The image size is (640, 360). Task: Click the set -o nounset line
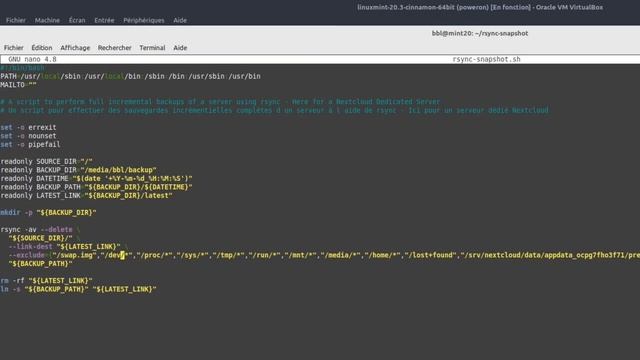click(x=28, y=136)
